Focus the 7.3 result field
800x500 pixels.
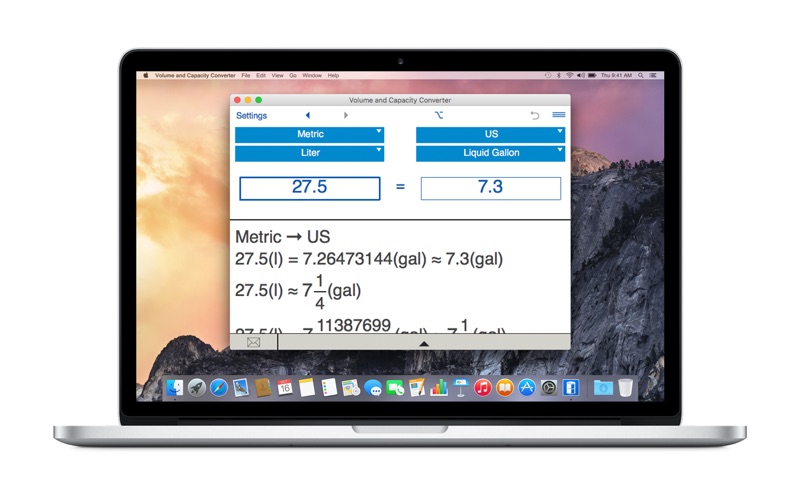pos(490,188)
